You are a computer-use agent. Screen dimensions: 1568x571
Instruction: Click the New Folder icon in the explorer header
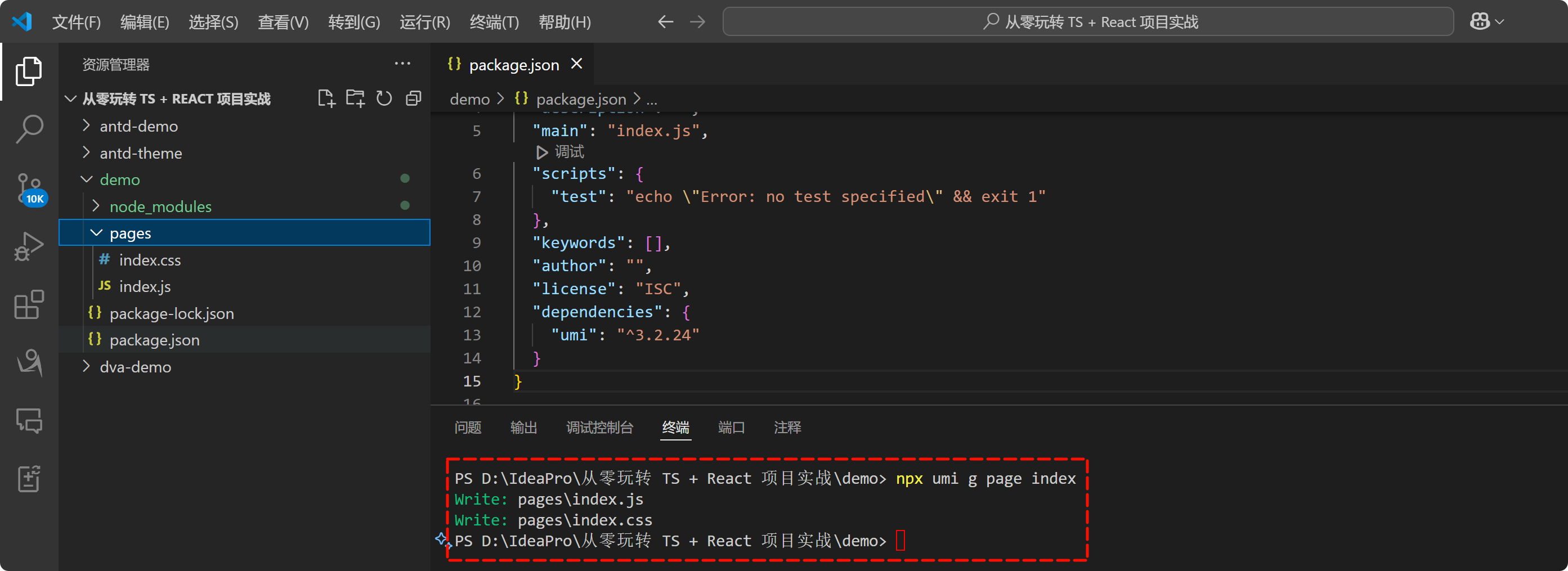[356, 98]
